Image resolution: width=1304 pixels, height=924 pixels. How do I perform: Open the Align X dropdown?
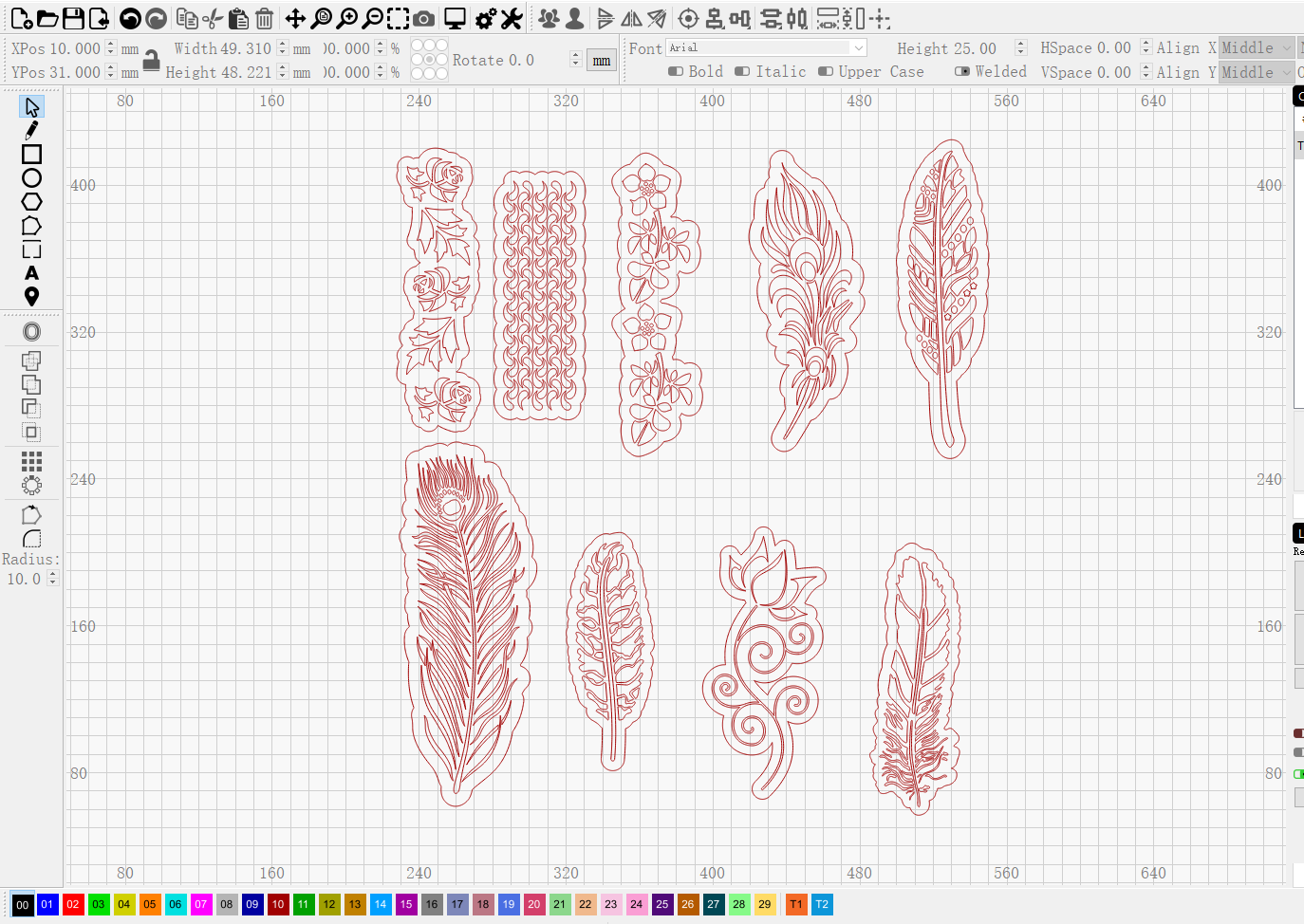coord(1257,47)
